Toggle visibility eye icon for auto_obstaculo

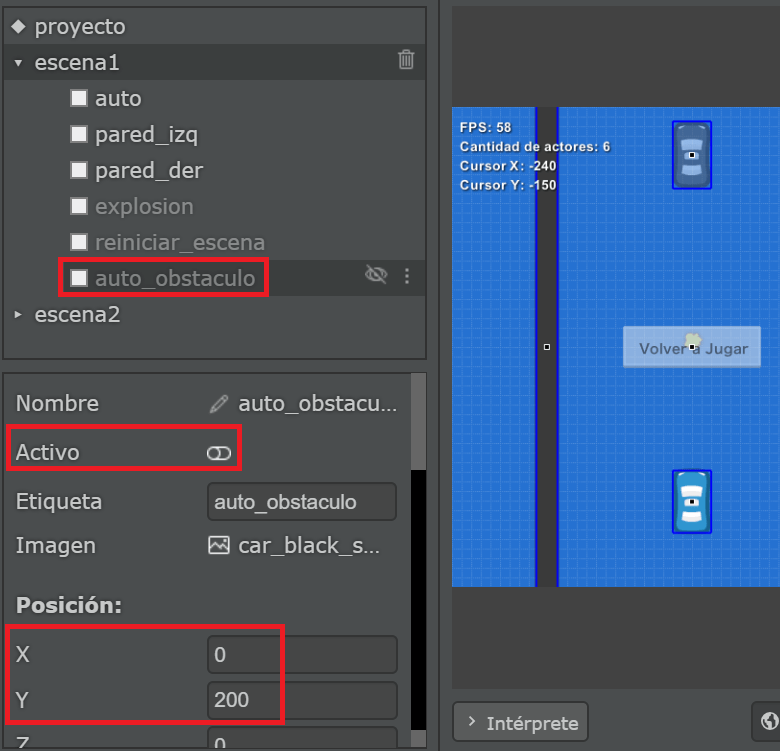376,275
